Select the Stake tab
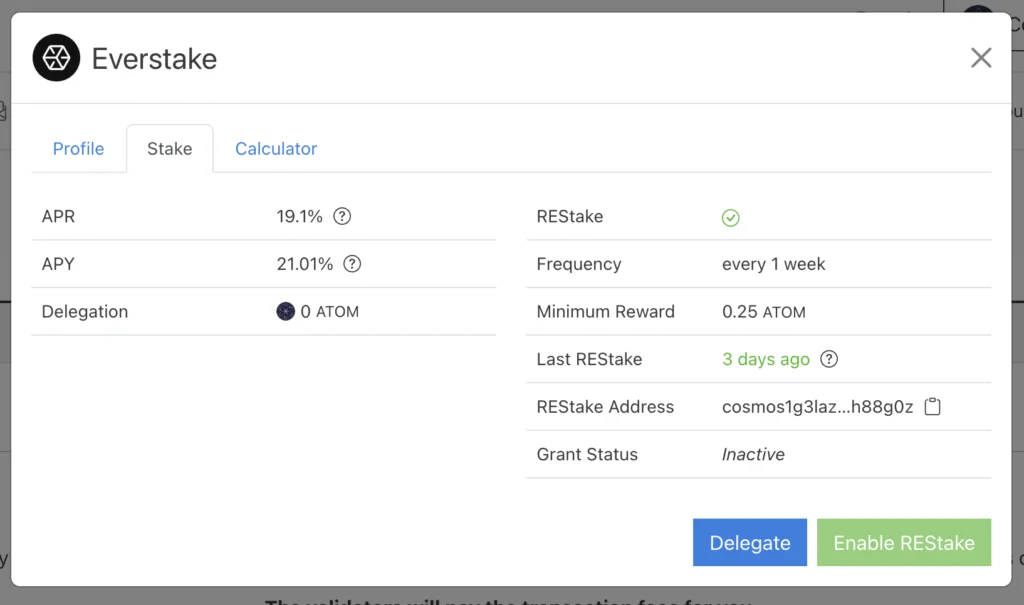 (x=169, y=149)
